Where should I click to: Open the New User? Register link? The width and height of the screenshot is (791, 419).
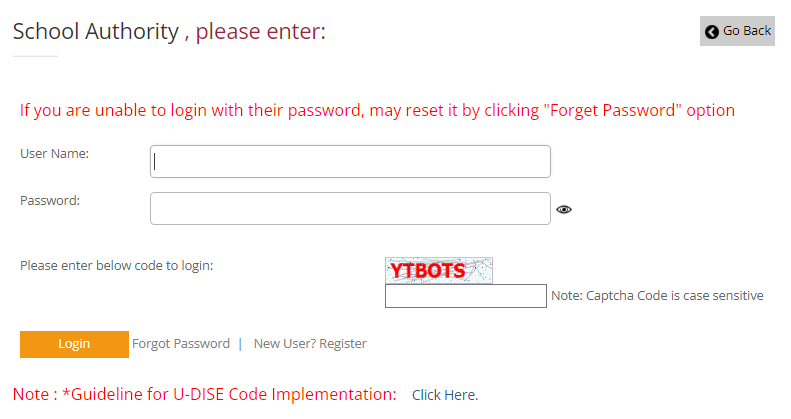(x=310, y=344)
